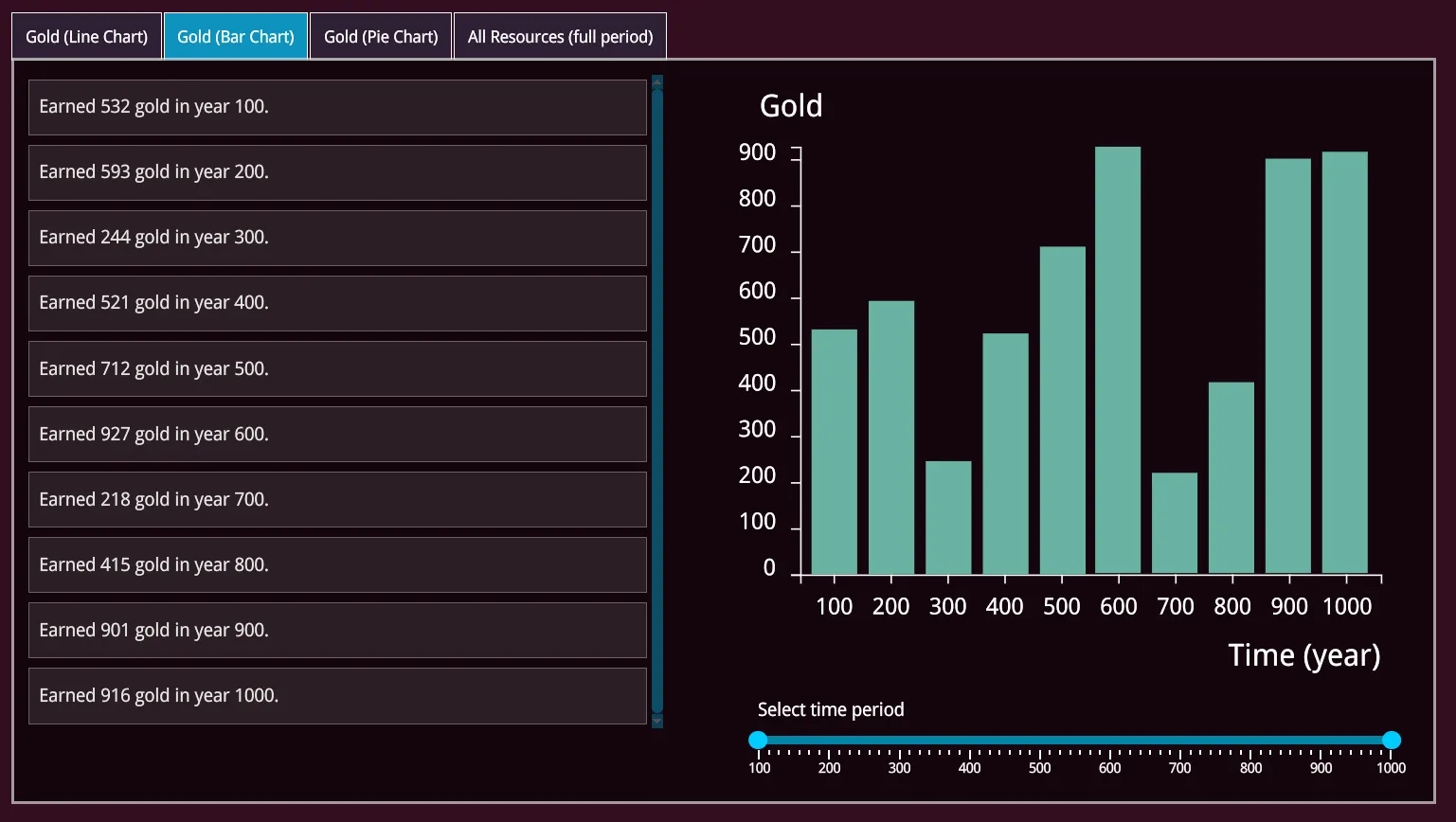Screen dimensions: 1456x822
Task: Select the 'Earned 532 gold in year 100' entry
Action: click(x=337, y=107)
